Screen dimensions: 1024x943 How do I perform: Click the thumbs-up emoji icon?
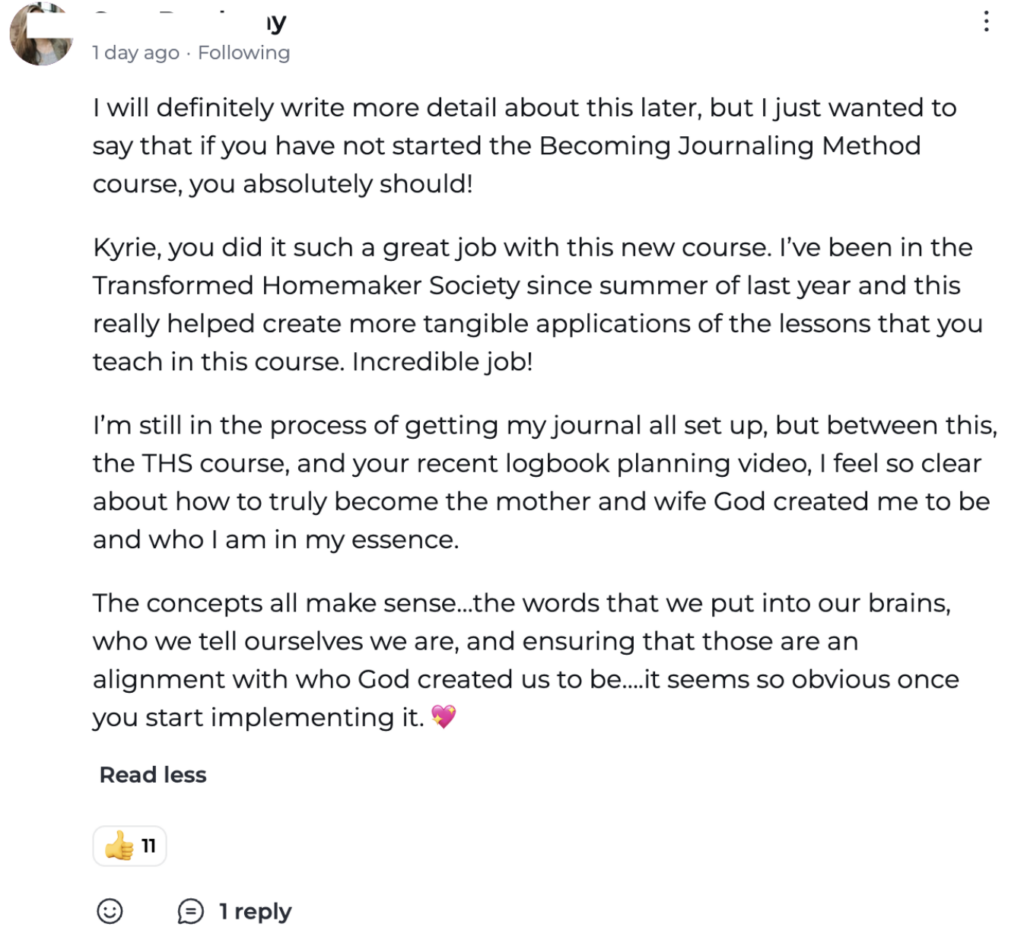[x=118, y=848]
